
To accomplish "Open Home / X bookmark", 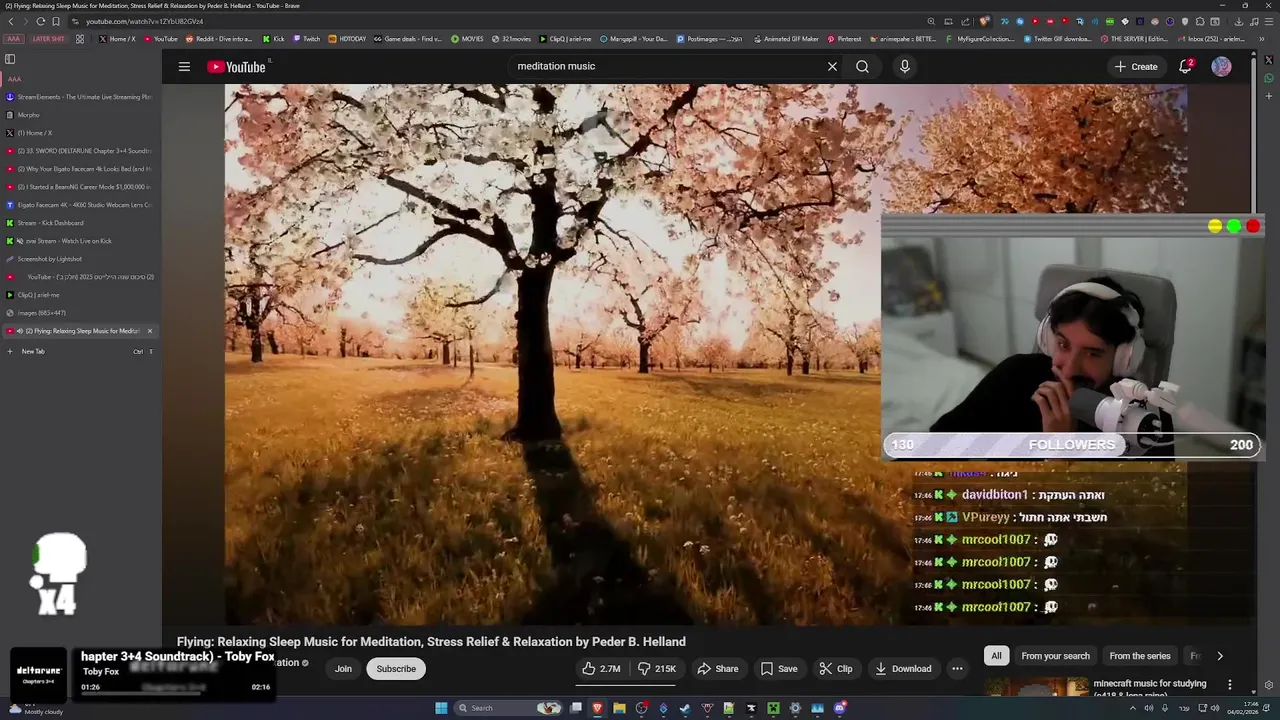I will [117, 39].
